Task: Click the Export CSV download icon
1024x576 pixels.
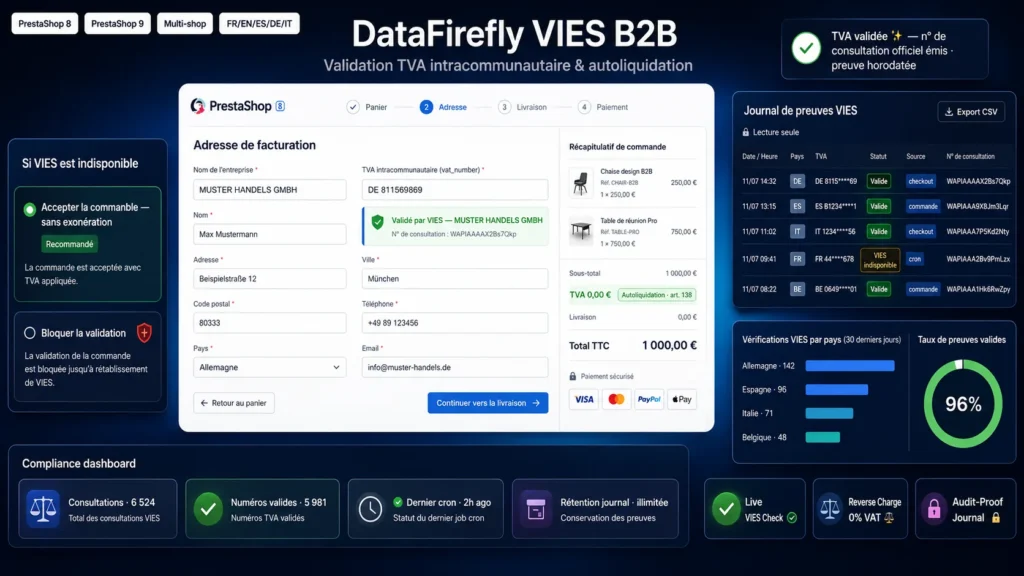Action: tap(949, 112)
